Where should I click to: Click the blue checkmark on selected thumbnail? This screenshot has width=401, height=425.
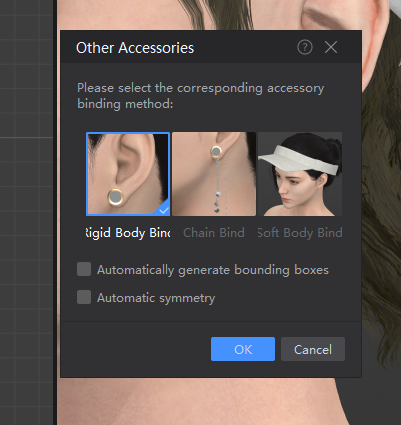pos(164,210)
